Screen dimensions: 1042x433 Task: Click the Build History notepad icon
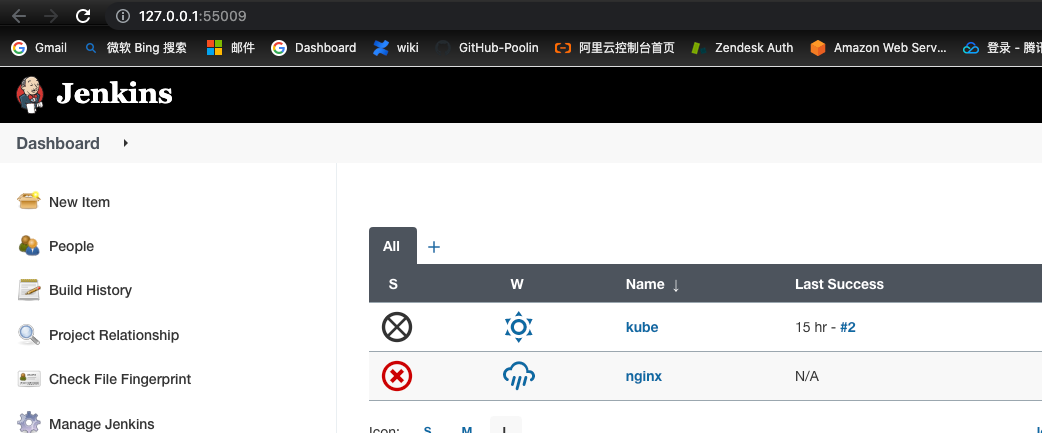point(29,290)
